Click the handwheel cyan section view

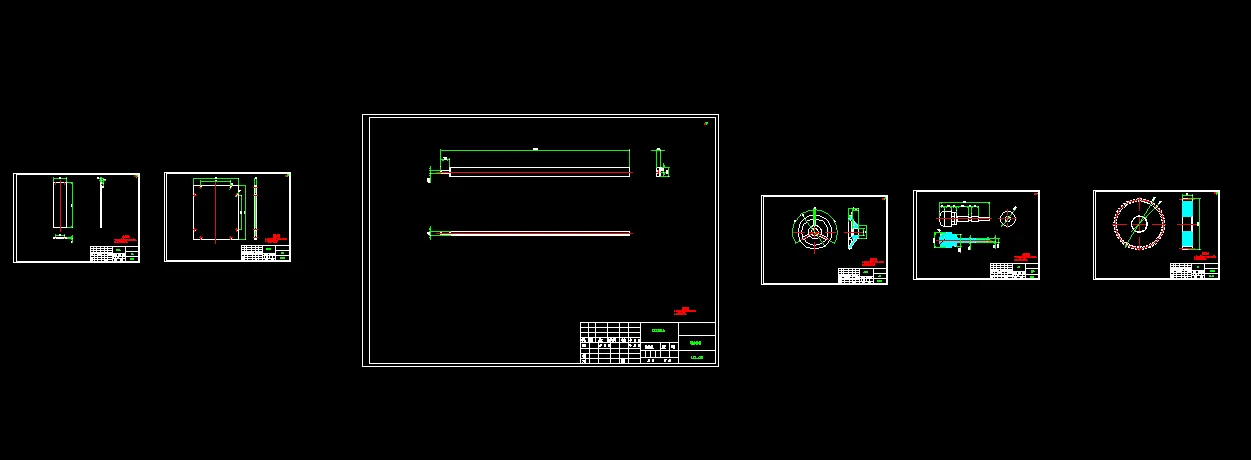point(854,229)
